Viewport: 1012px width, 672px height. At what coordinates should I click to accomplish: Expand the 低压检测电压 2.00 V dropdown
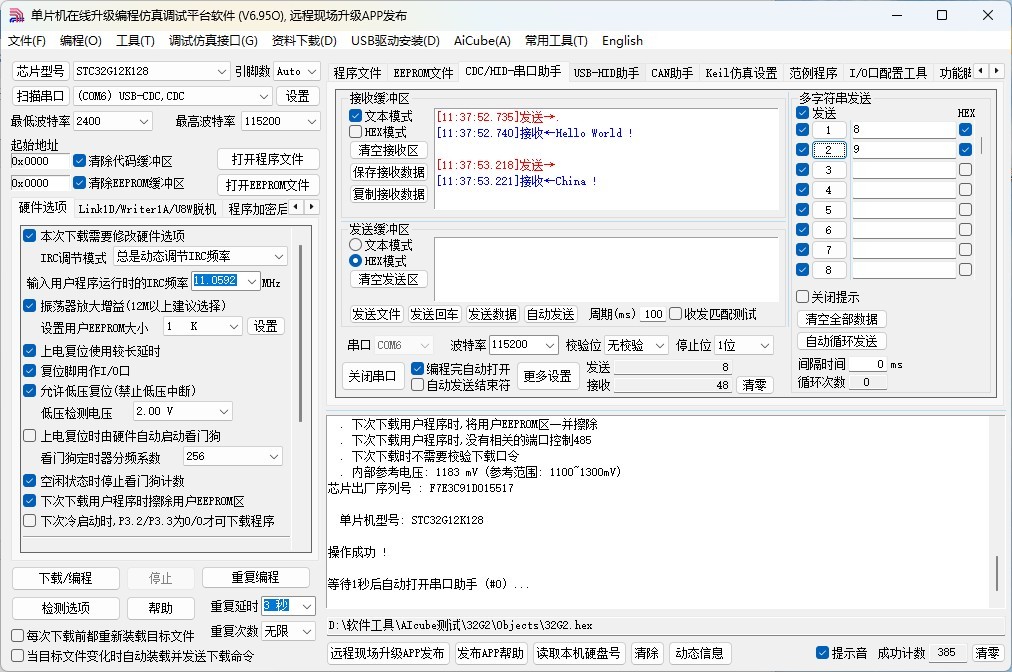pos(223,411)
